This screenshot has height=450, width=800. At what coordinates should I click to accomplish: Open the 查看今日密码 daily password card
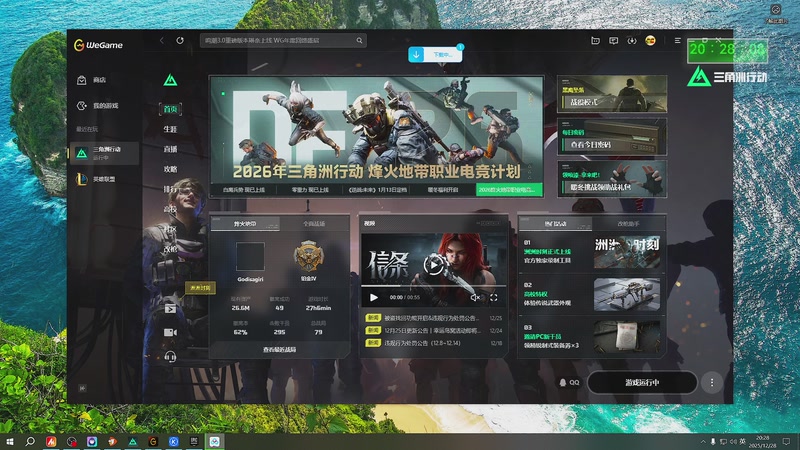[612, 137]
